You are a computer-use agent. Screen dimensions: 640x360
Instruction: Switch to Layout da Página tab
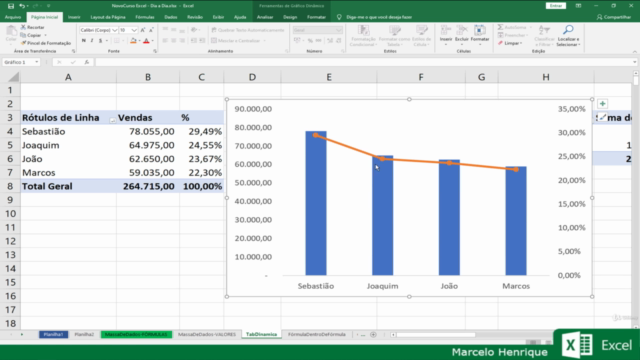click(108, 17)
